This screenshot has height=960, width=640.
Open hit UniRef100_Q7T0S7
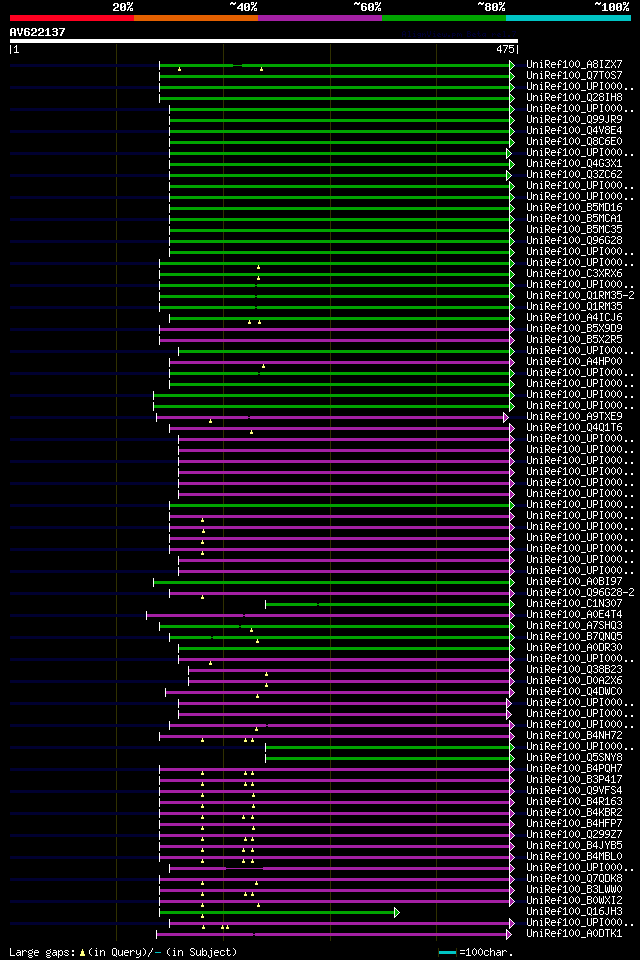[x=574, y=75]
